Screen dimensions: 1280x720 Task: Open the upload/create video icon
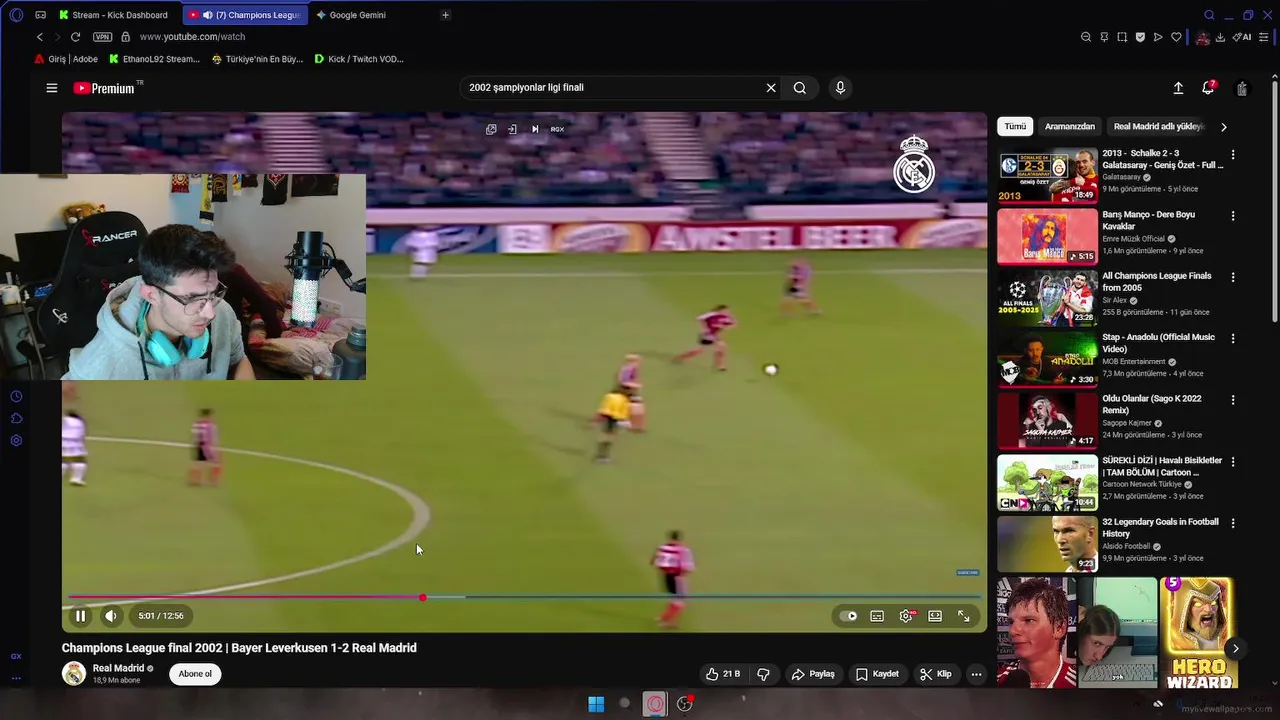point(1178,88)
